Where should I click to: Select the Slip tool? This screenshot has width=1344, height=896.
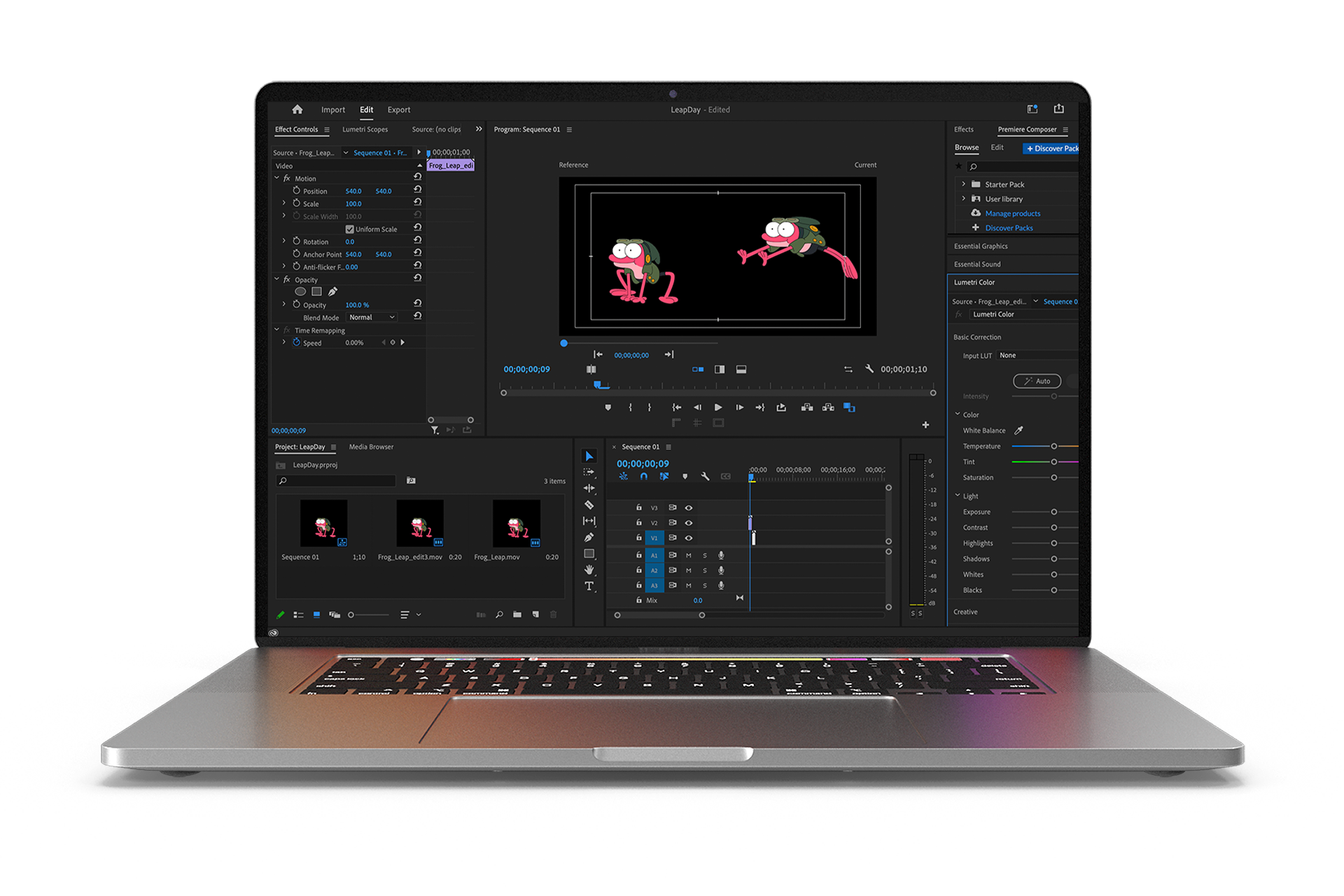(x=589, y=521)
